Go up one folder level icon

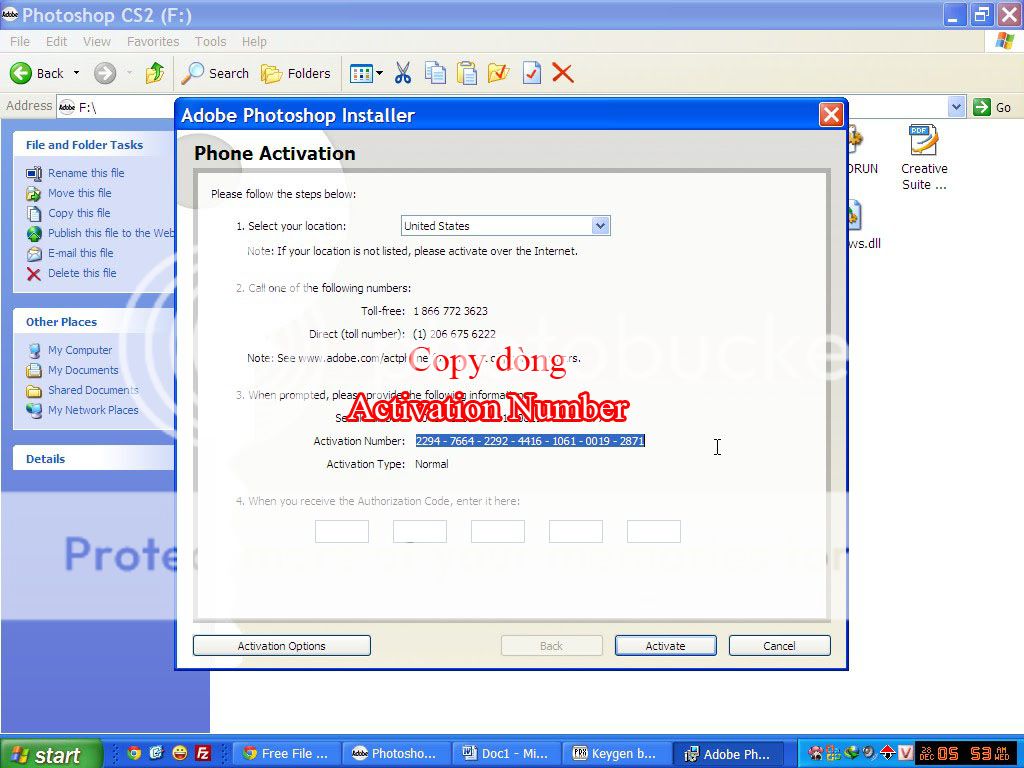(155, 73)
